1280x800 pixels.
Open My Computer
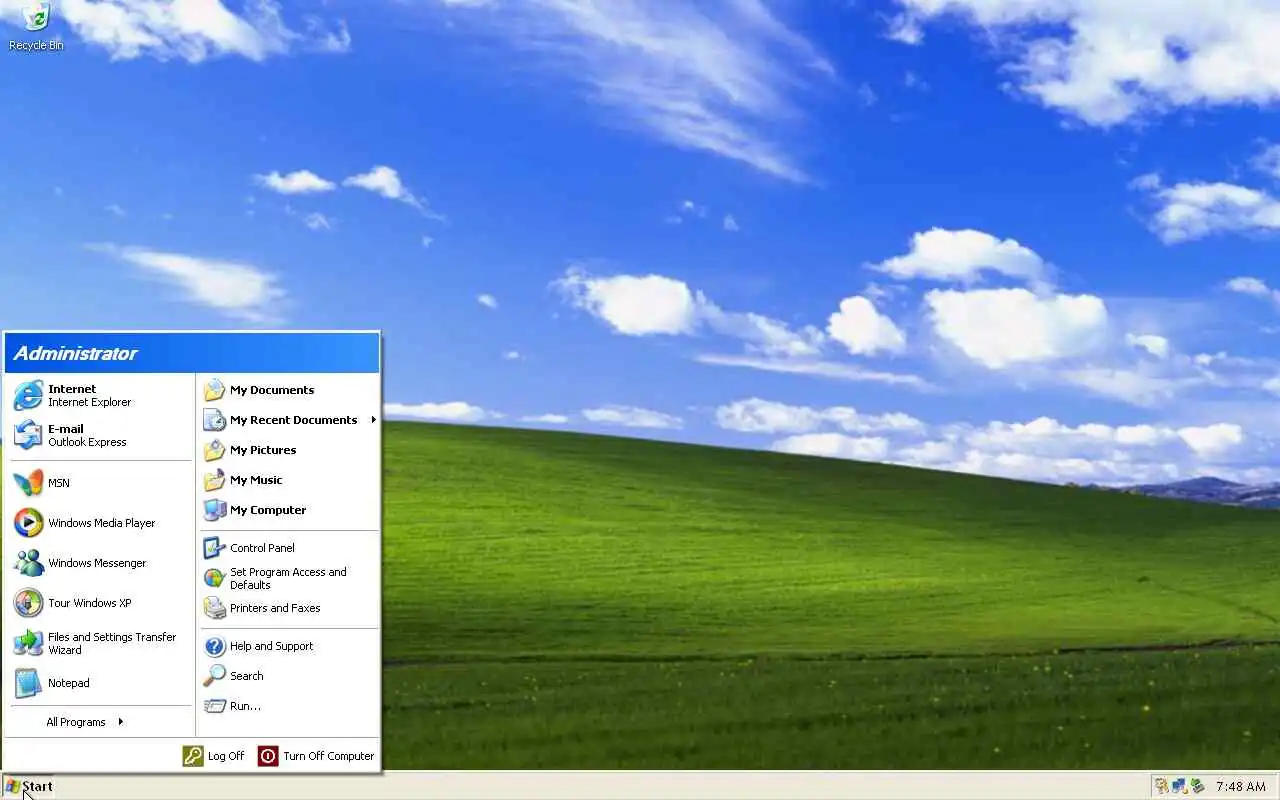(x=289, y=510)
